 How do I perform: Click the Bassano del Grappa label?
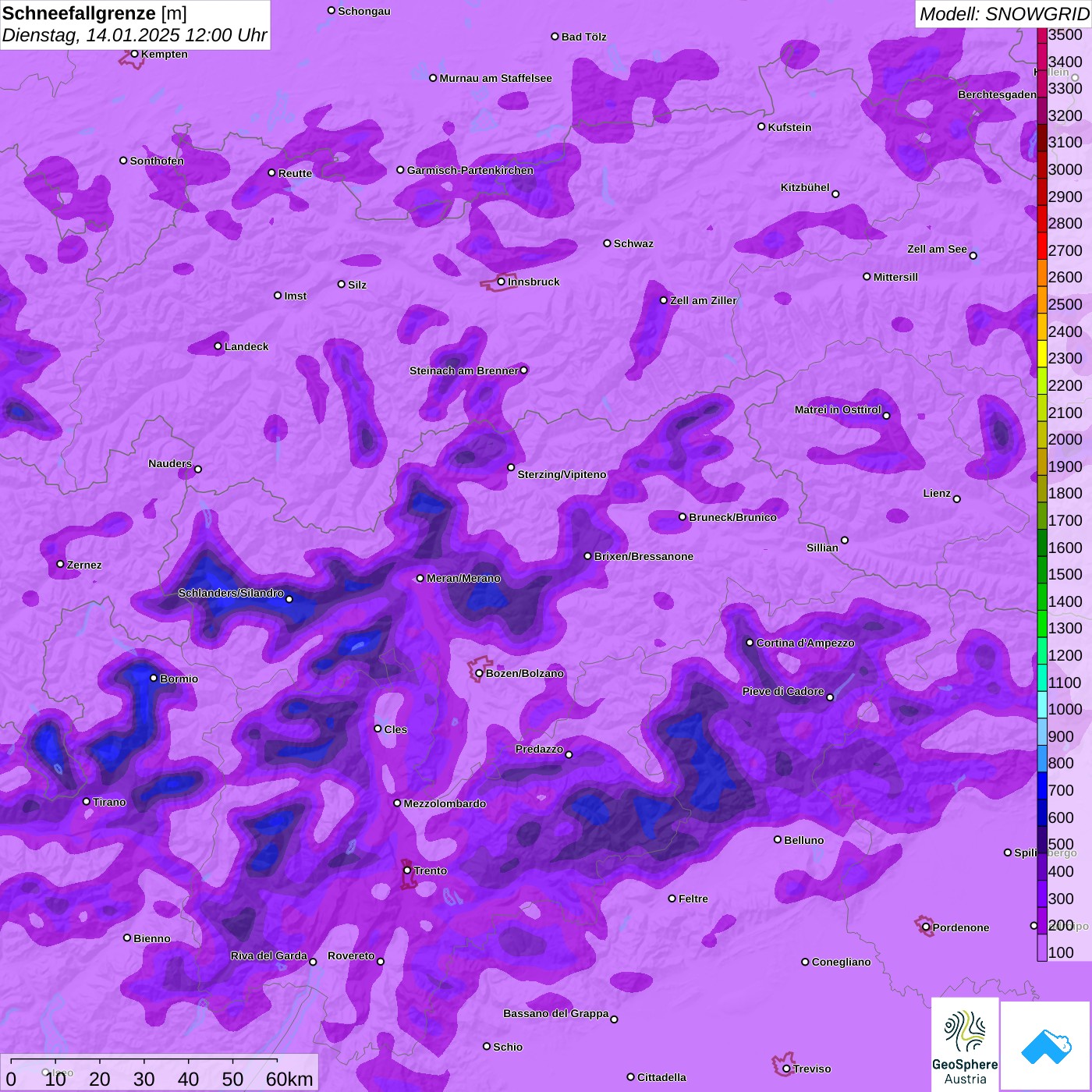pyautogui.click(x=556, y=1013)
